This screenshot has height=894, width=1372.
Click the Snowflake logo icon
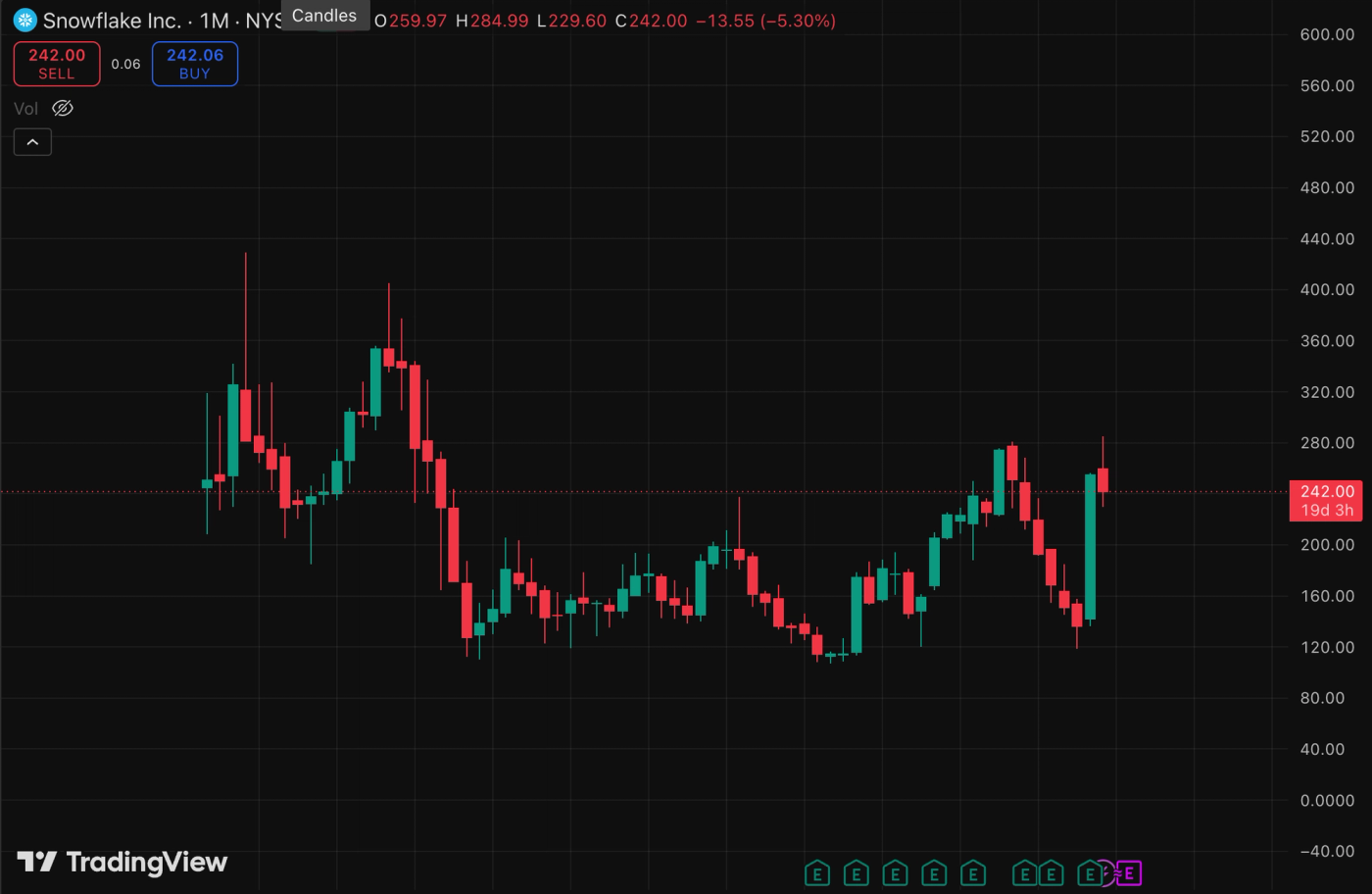(25, 20)
